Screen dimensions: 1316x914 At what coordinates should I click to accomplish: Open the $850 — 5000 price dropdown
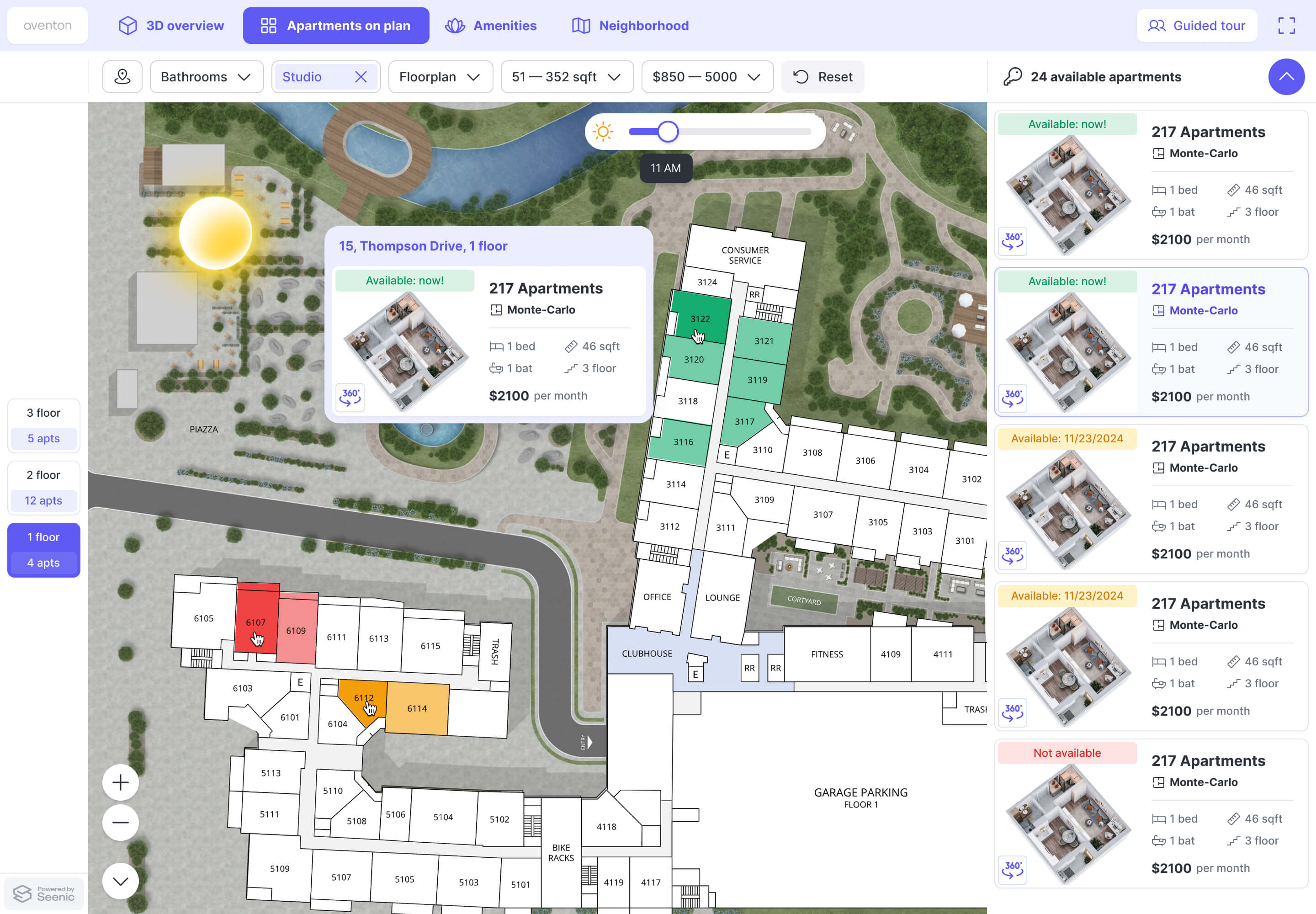tap(707, 77)
